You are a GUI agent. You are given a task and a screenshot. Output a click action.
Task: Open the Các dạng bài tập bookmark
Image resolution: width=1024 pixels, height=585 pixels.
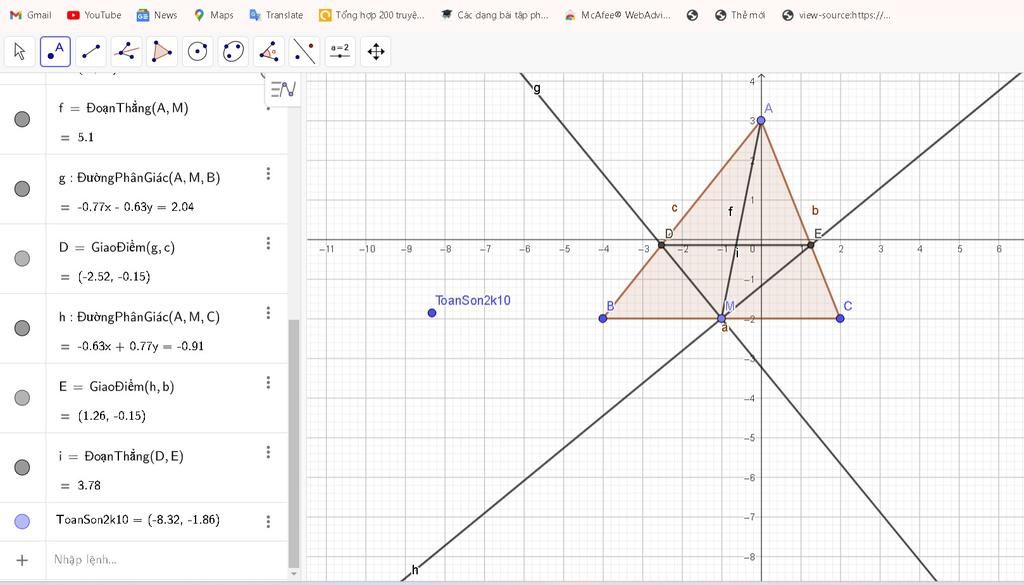(x=494, y=15)
